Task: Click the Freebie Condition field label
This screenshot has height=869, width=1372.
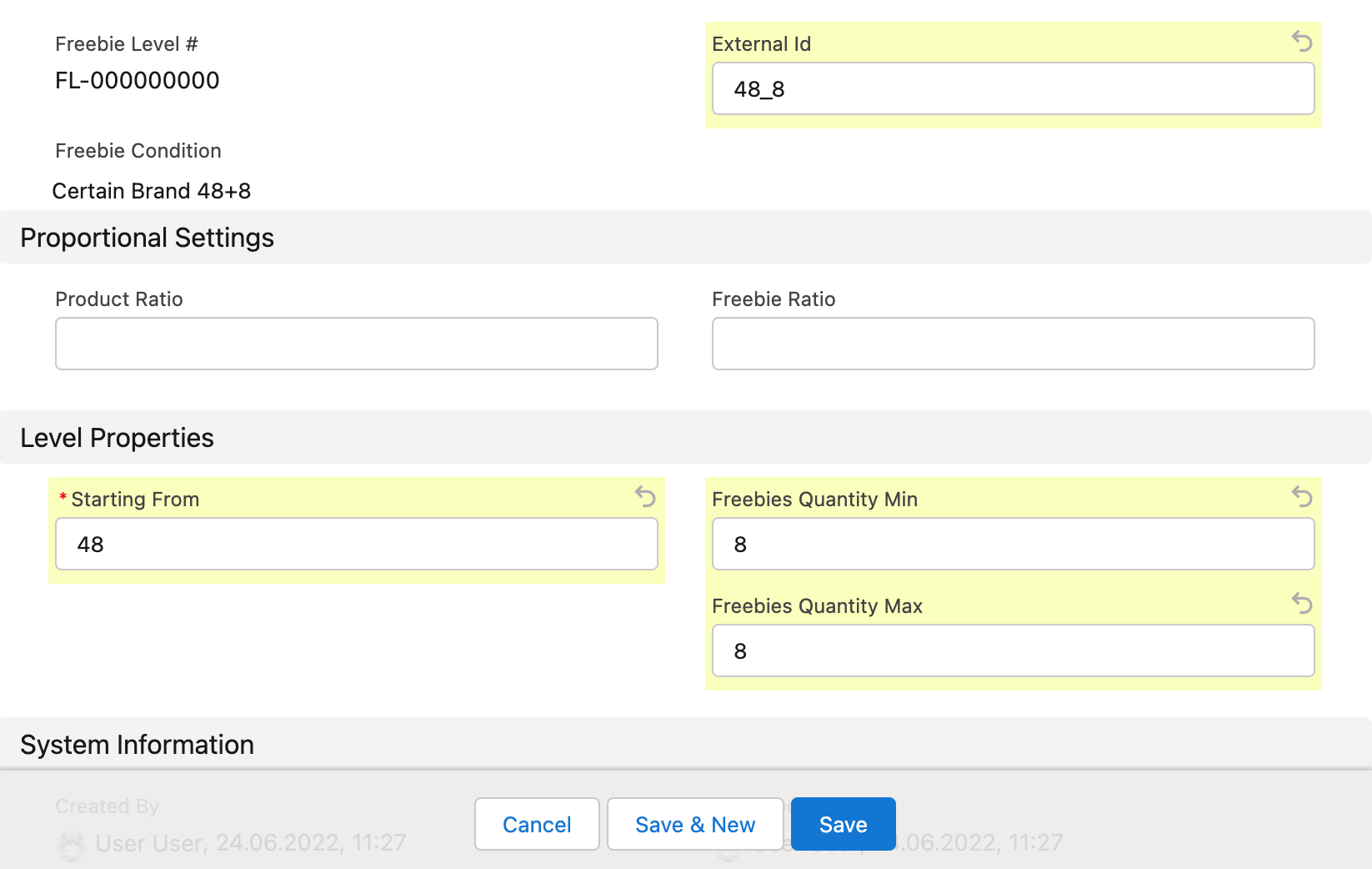Action: click(x=138, y=151)
